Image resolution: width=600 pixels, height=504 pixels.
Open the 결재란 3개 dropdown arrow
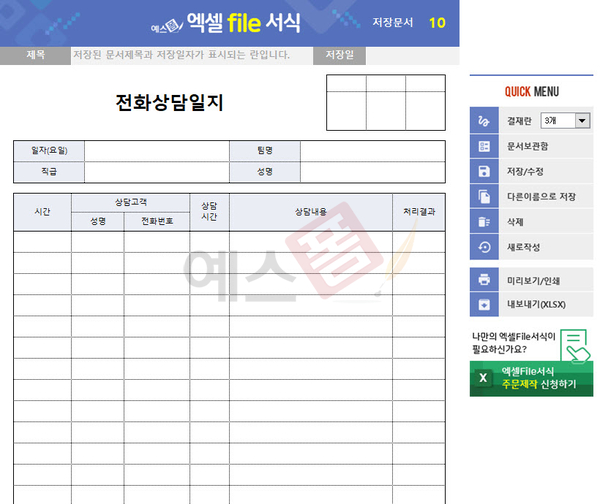pyautogui.click(x=582, y=121)
